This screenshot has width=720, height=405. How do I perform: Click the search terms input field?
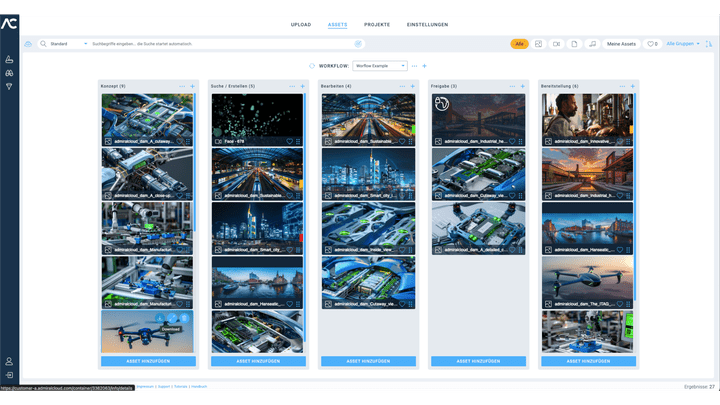(x=221, y=44)
